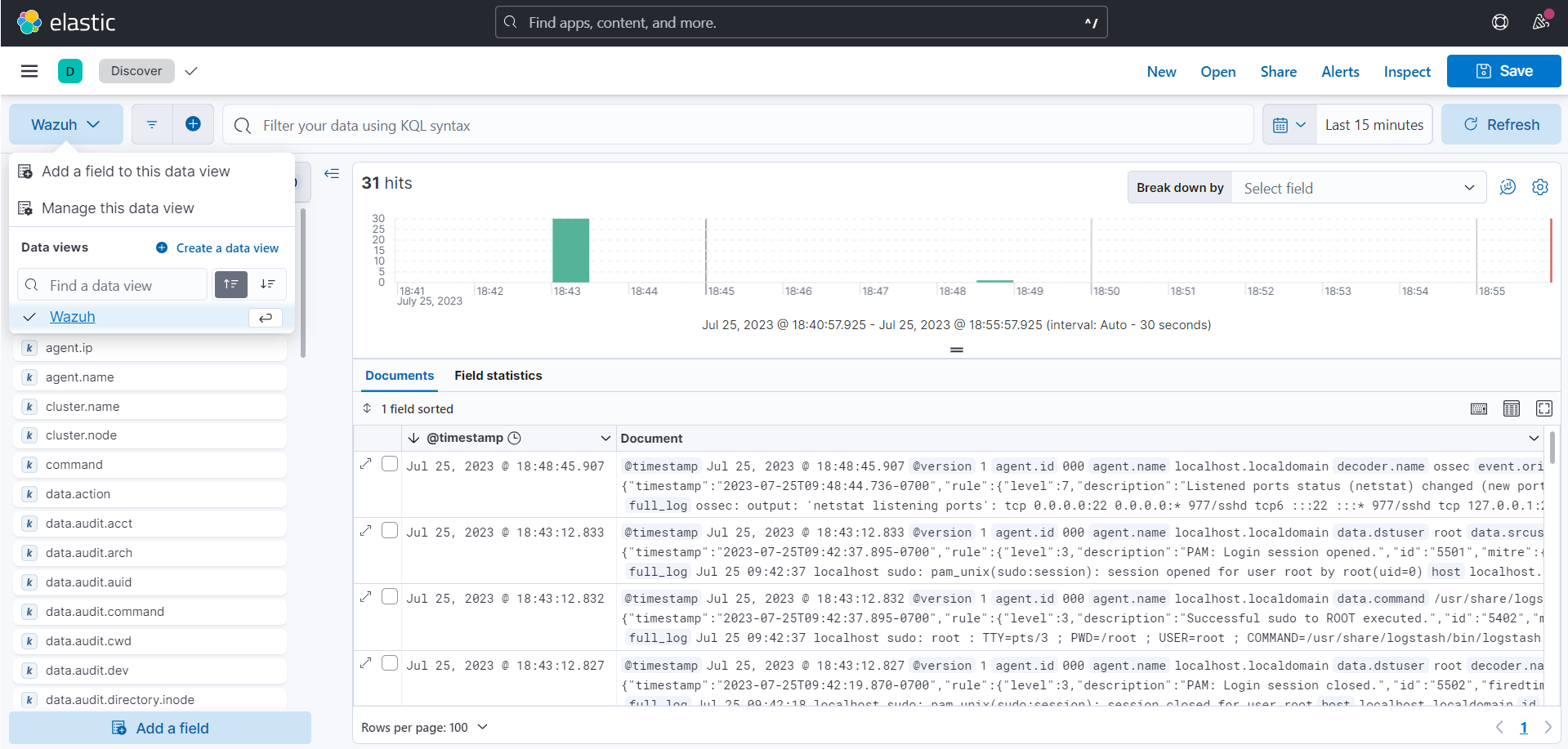Open the Break down by Select field dropdown

(x=1358, y=188)
